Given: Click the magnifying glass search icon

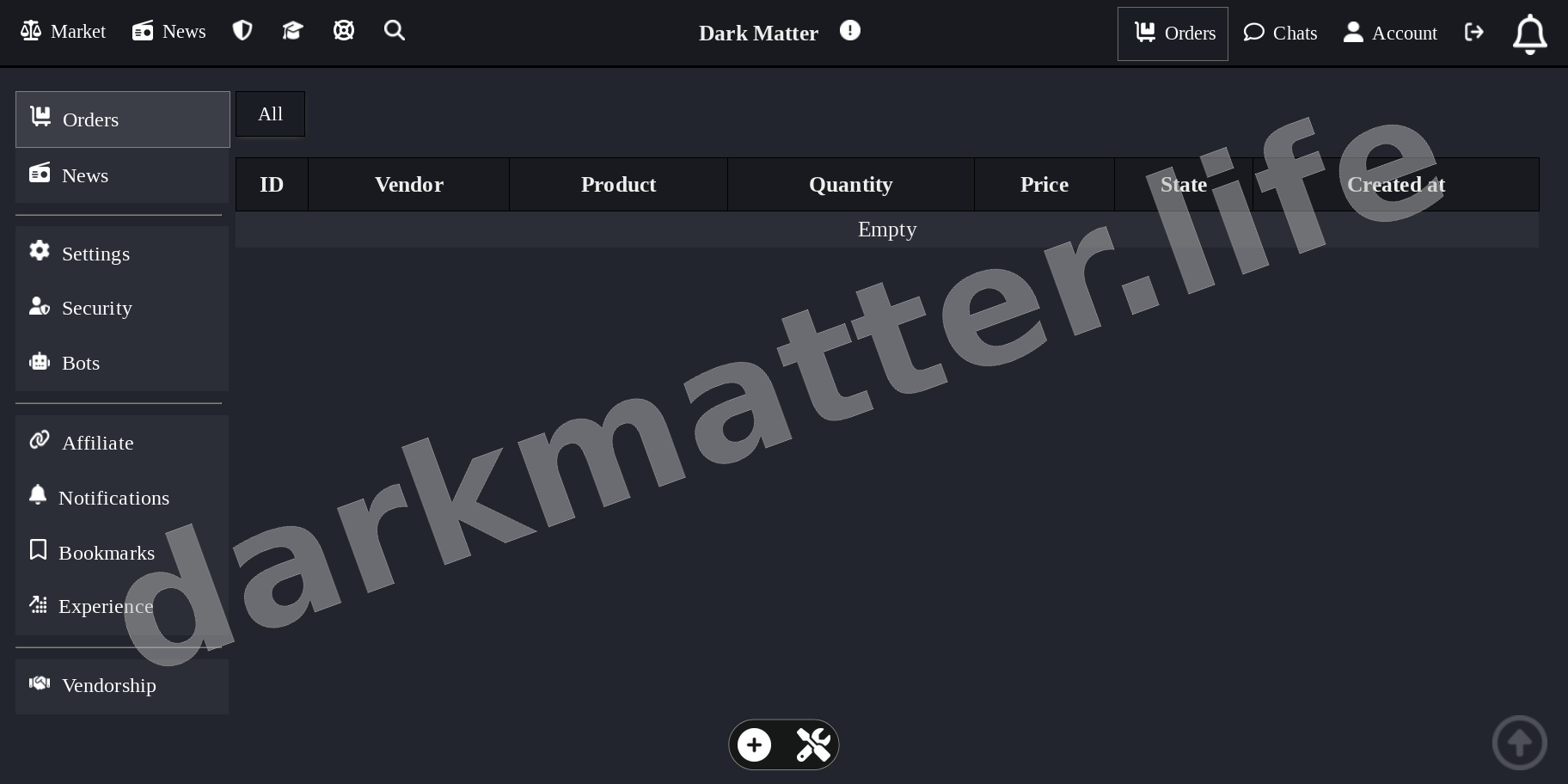Looking at the screenshot, I should 395,31.
